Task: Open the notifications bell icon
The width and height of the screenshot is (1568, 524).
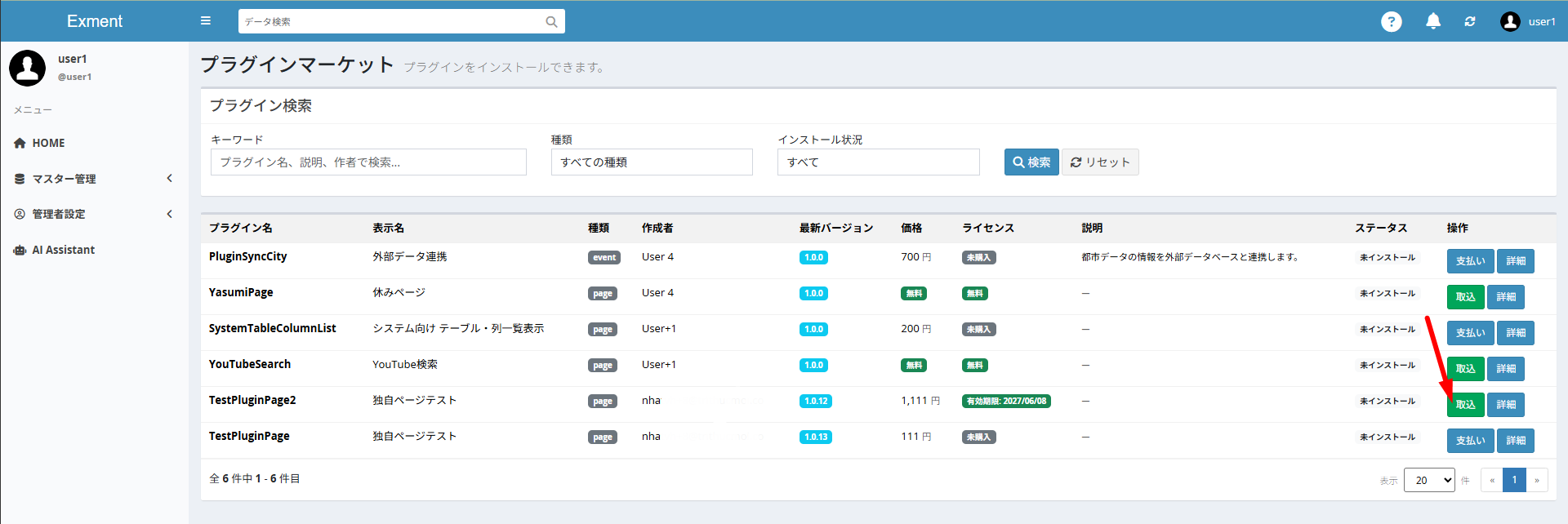Action: click(x=1433, y=21)
